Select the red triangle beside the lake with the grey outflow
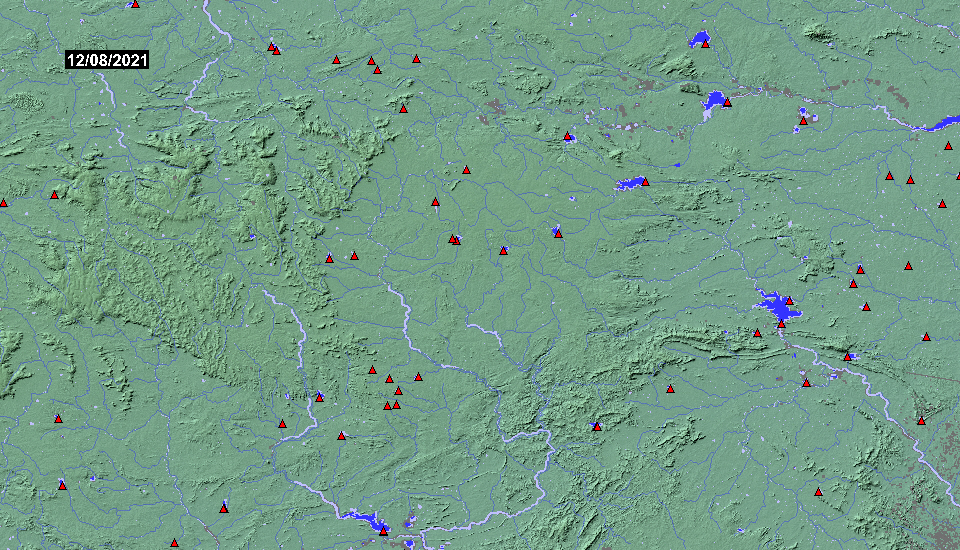Screen dimensions: 960x550 (x=727, y=103)
